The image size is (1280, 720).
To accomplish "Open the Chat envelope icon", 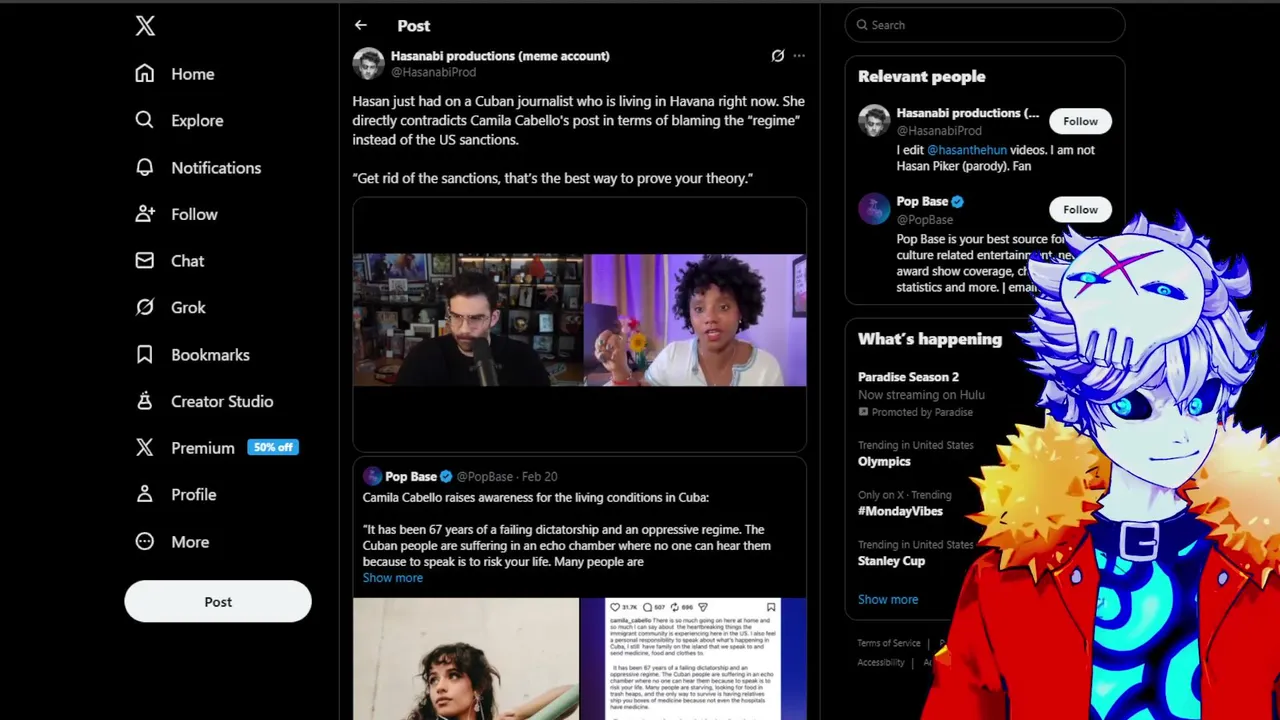I will click(x=145, y=261).
